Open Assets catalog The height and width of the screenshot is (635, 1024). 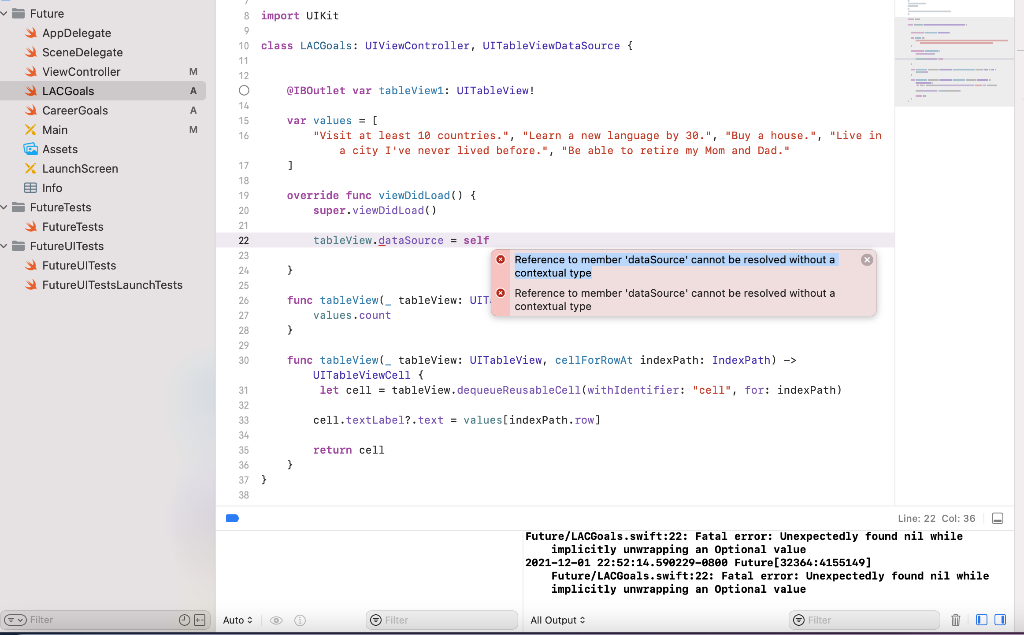60,149
